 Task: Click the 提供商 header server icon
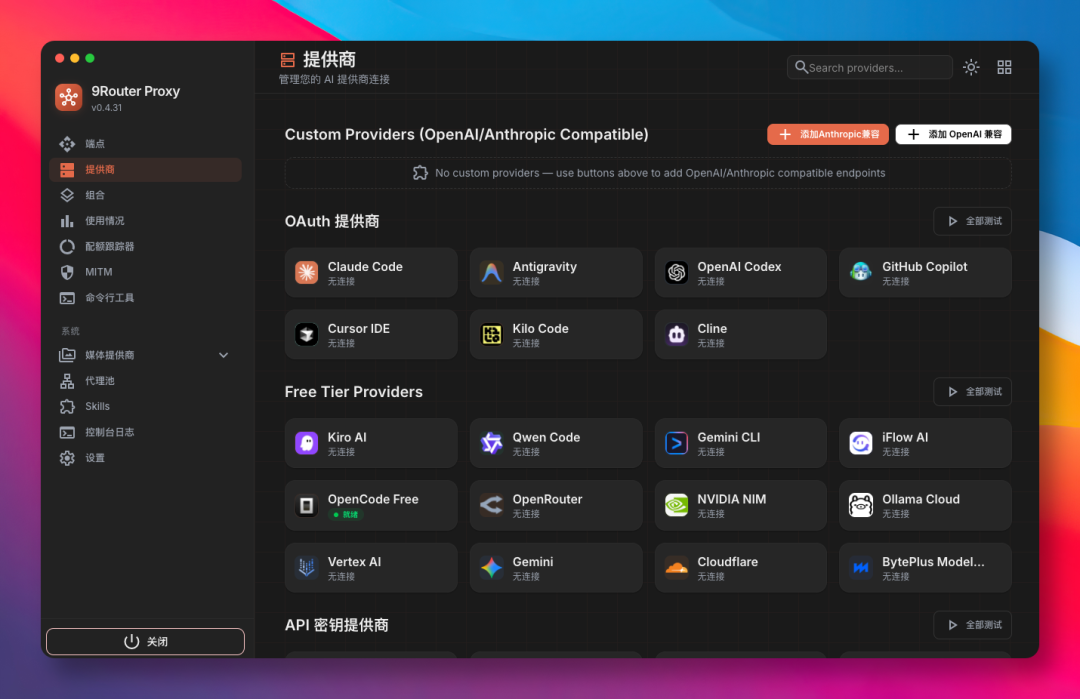[x=288, y=60]
